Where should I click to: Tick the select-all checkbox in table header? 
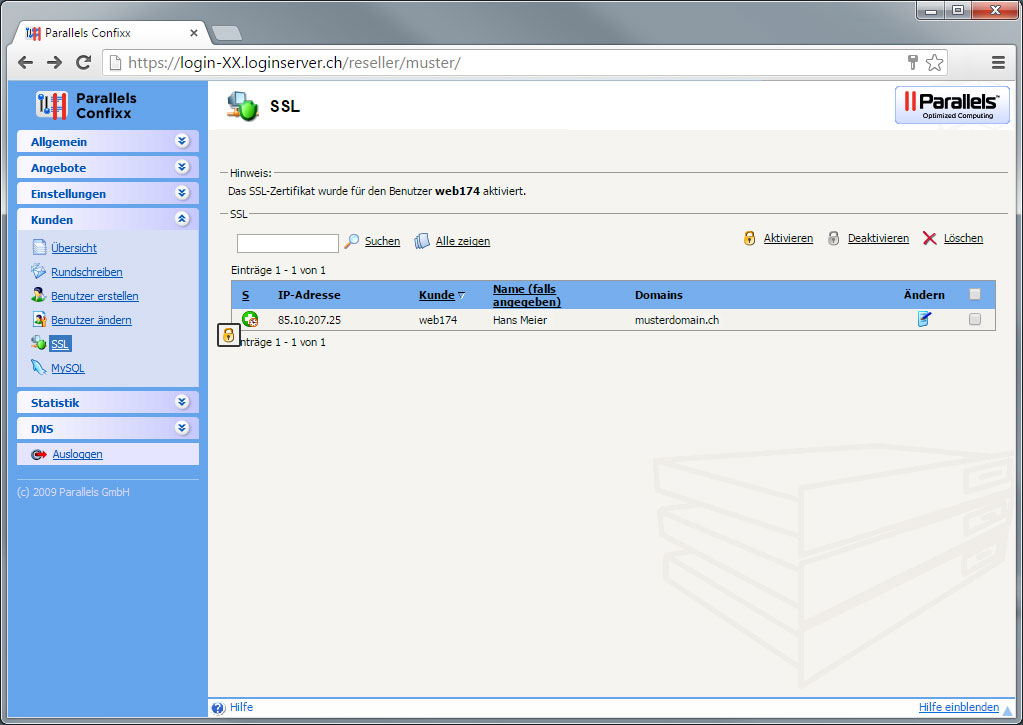click(x=975, y=294)
